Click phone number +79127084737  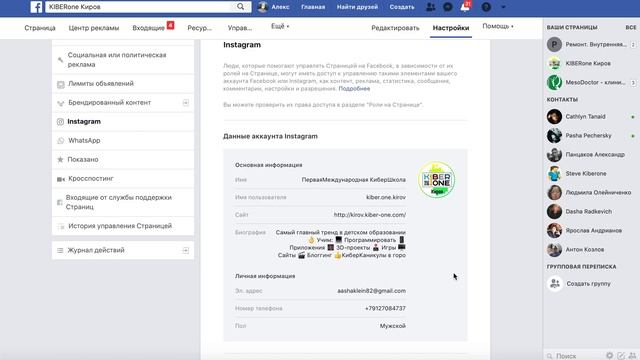(385, 308)
